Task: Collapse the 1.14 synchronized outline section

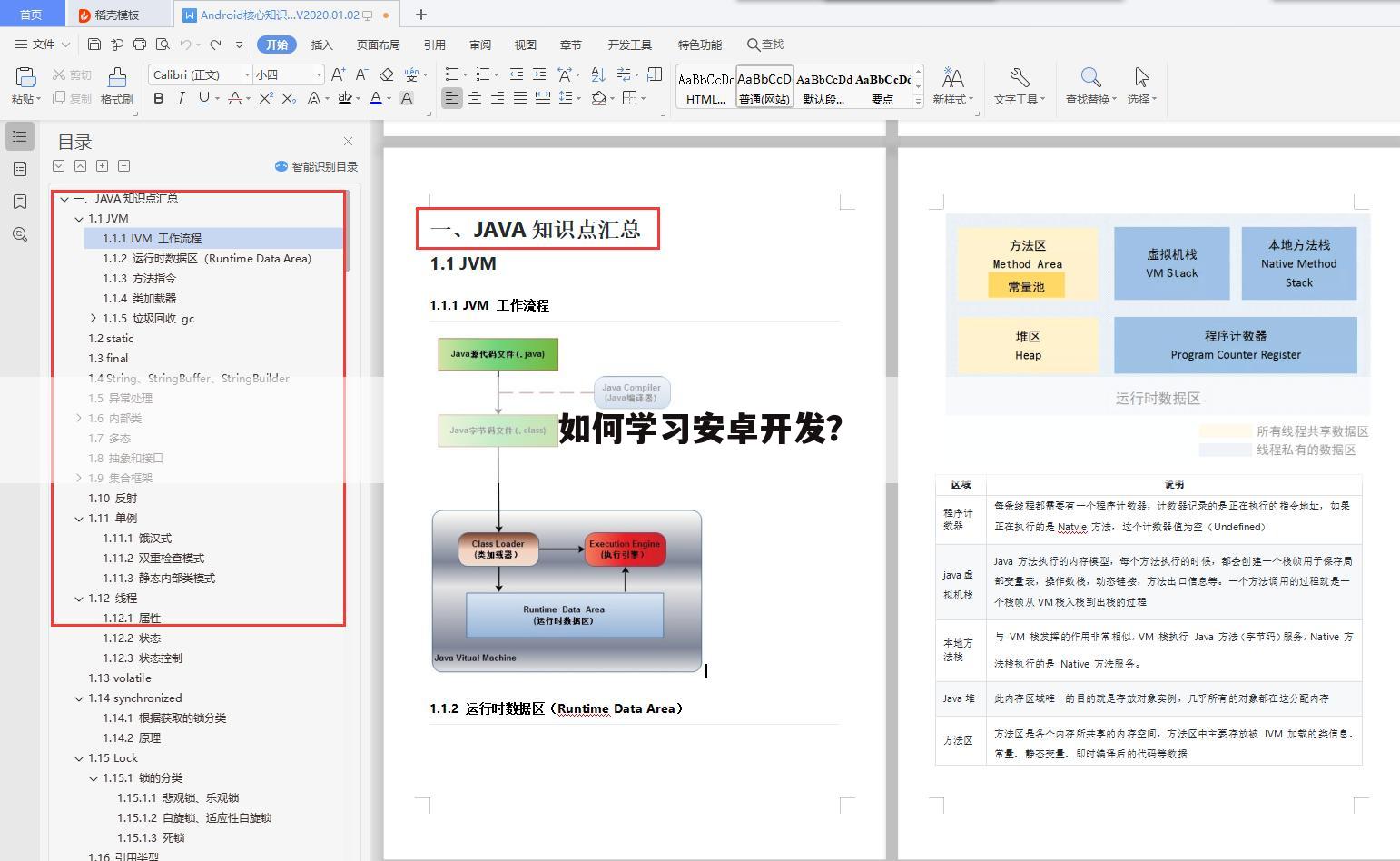Action: pyautogui.click(x=79, y=698)
